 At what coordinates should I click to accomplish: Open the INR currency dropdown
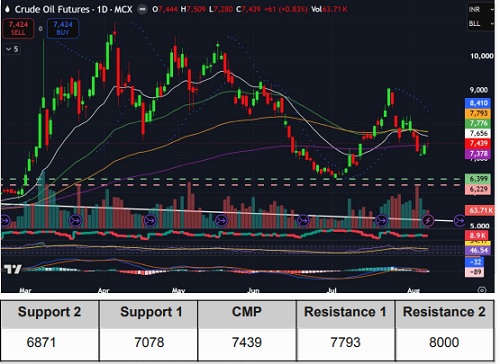coord(480,9)
